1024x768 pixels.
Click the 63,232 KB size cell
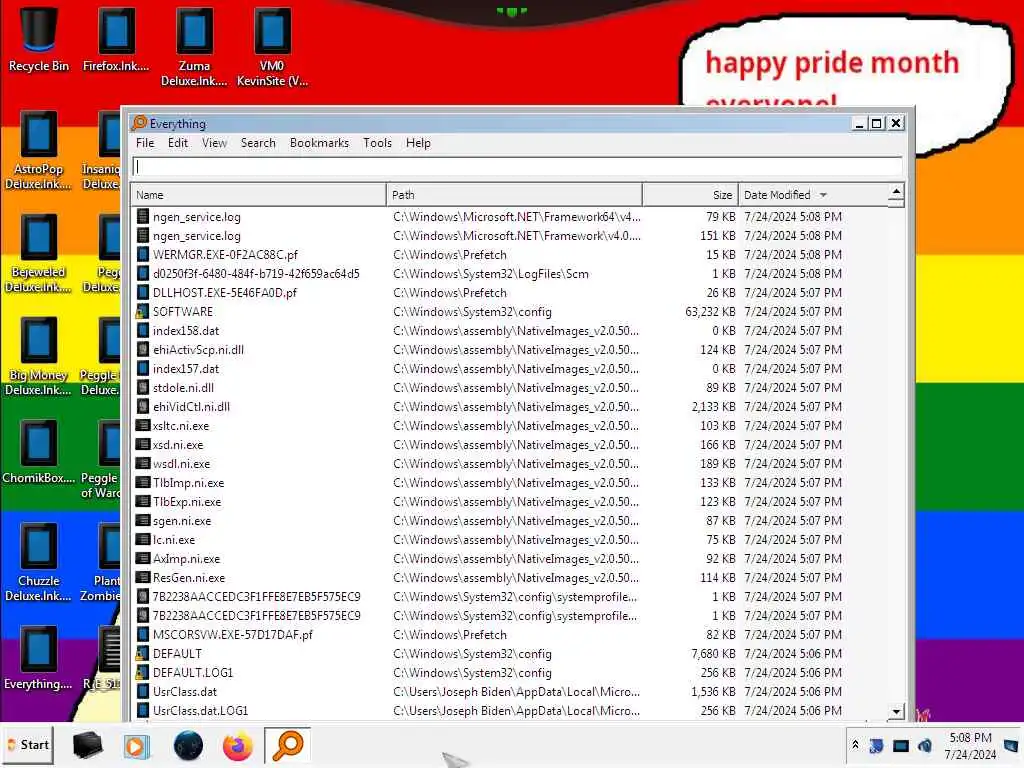pos(710,312)
